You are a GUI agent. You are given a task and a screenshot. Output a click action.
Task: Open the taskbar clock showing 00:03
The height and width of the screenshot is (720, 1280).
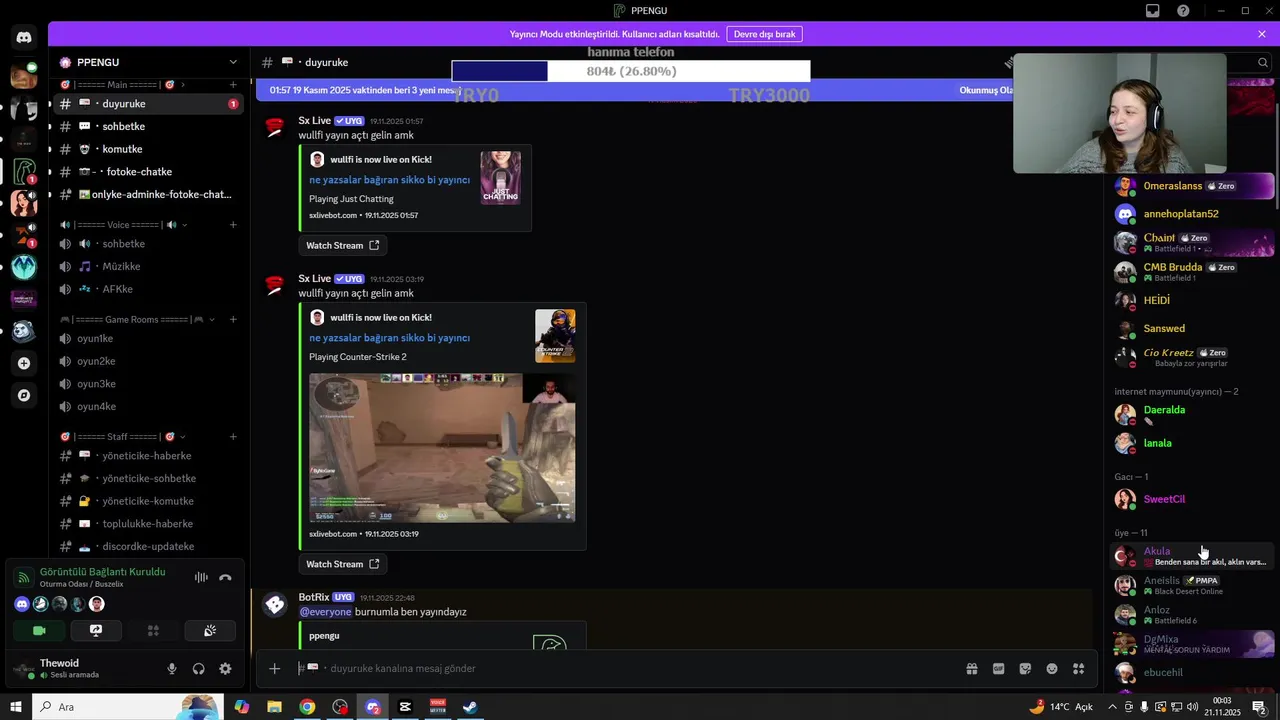pos(1222,707)
